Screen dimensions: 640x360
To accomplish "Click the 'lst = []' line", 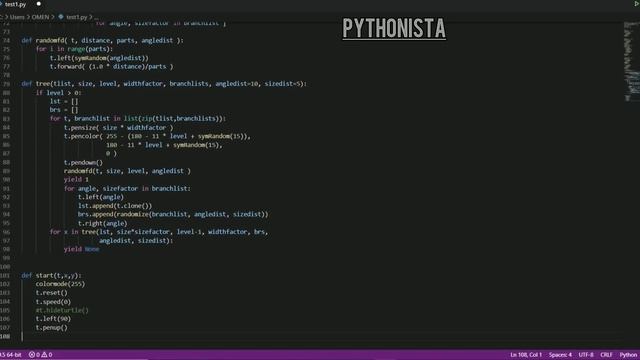I will [x=64, y=101].
